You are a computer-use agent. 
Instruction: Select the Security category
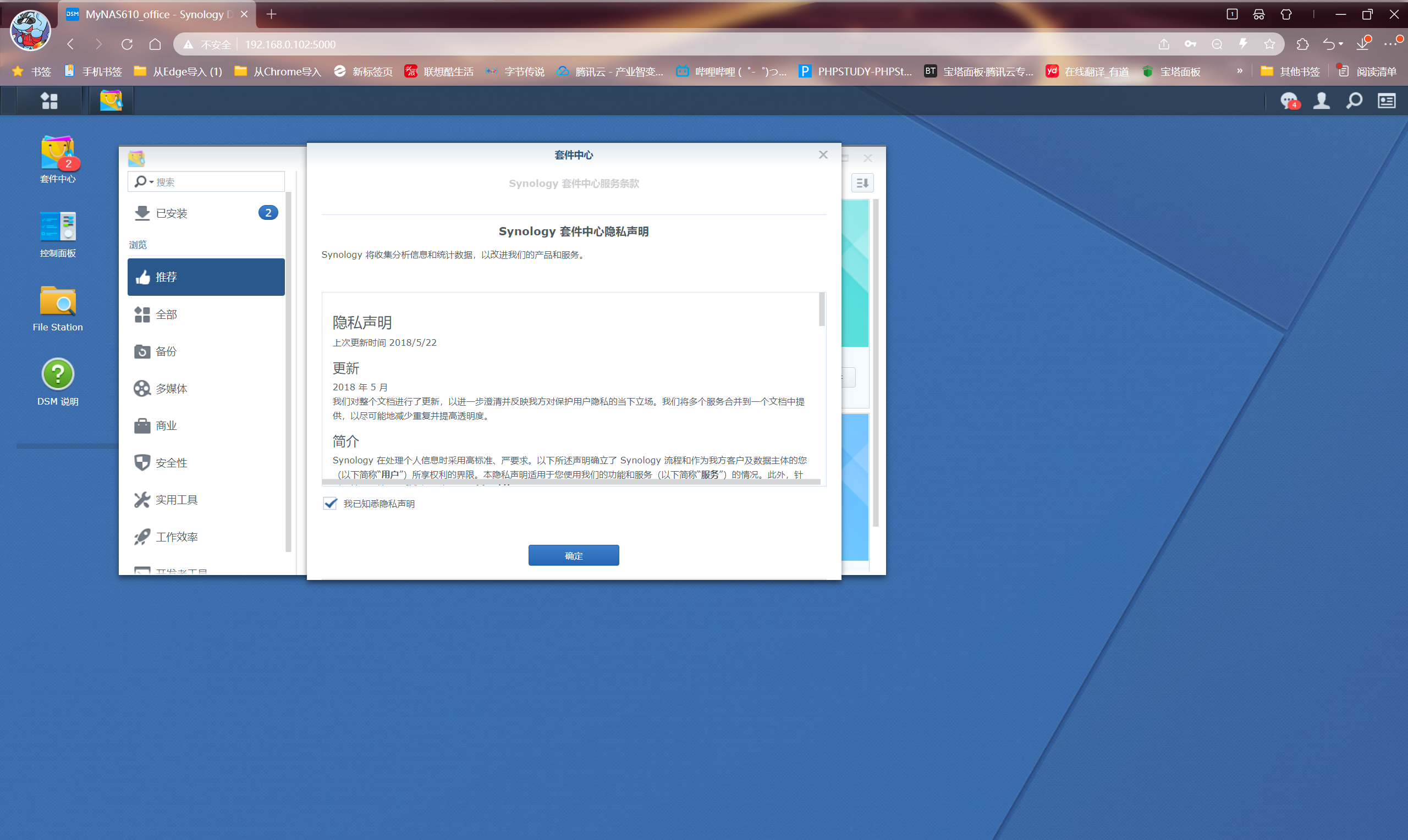pyautogui.click(x=206, y=462)
